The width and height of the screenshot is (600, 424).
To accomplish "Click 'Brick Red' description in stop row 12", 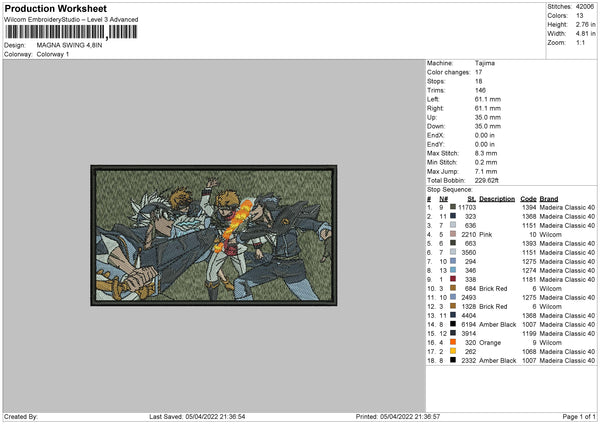I will [x=493, y=307].
